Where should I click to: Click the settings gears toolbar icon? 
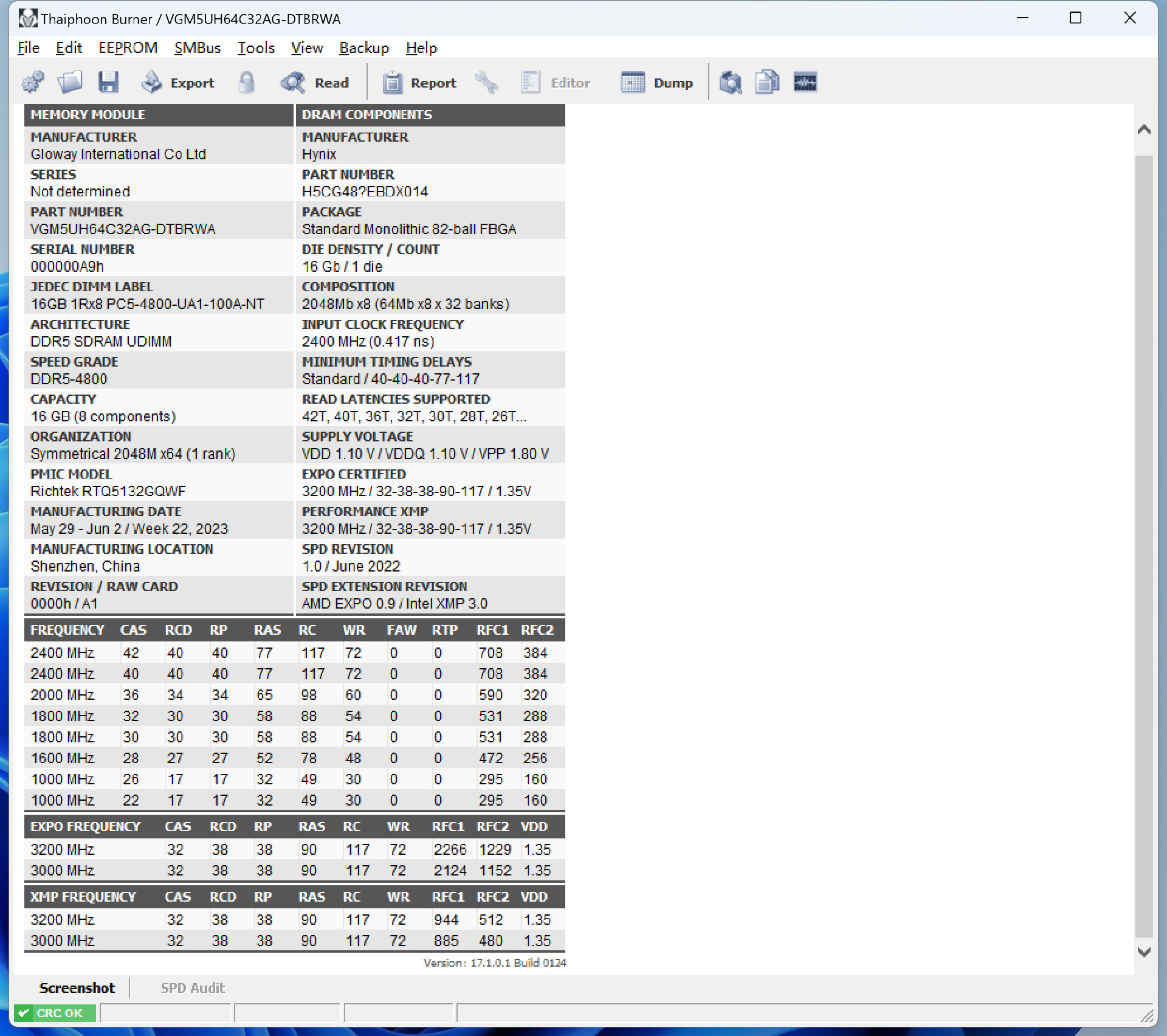click(33, 82)
